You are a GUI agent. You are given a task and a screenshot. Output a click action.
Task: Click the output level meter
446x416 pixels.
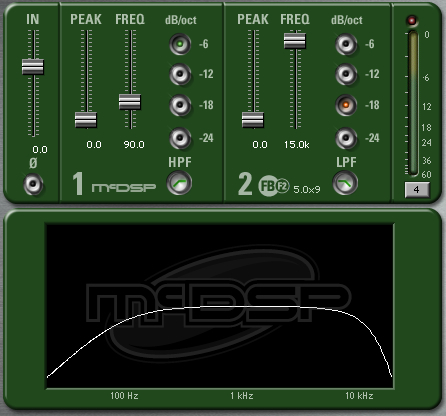pyautogui.click(x=413, y=103)
